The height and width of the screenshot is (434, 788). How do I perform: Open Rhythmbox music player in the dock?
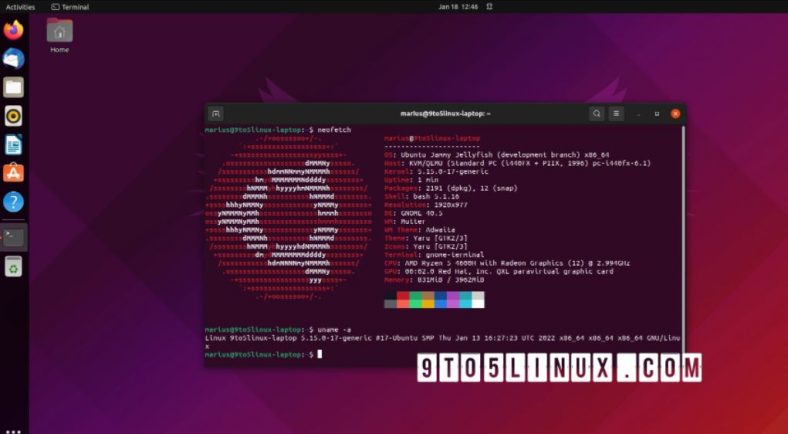14,116
